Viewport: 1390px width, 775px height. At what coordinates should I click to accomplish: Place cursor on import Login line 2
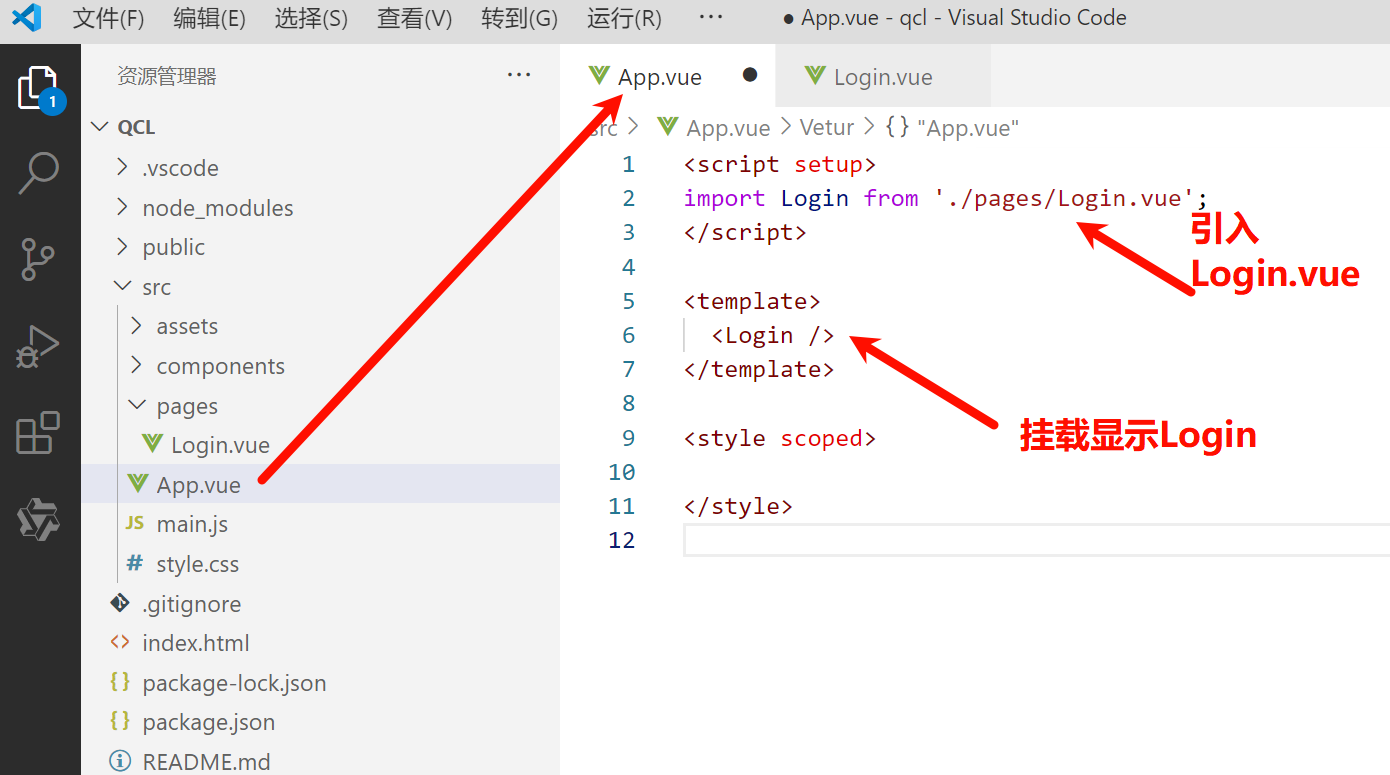(946, 198)
